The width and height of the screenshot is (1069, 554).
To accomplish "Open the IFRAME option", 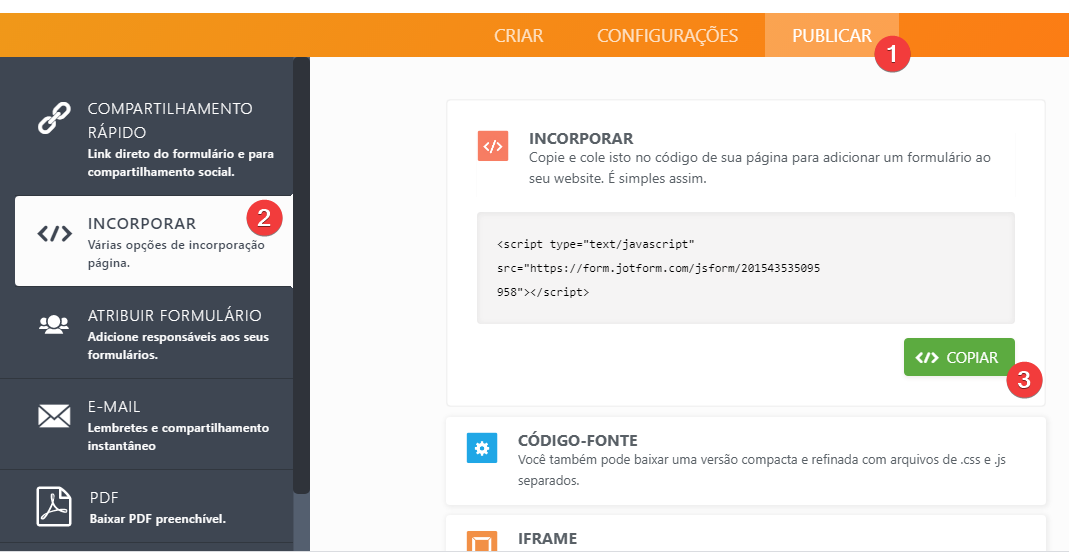I will [x=746, y=534].
